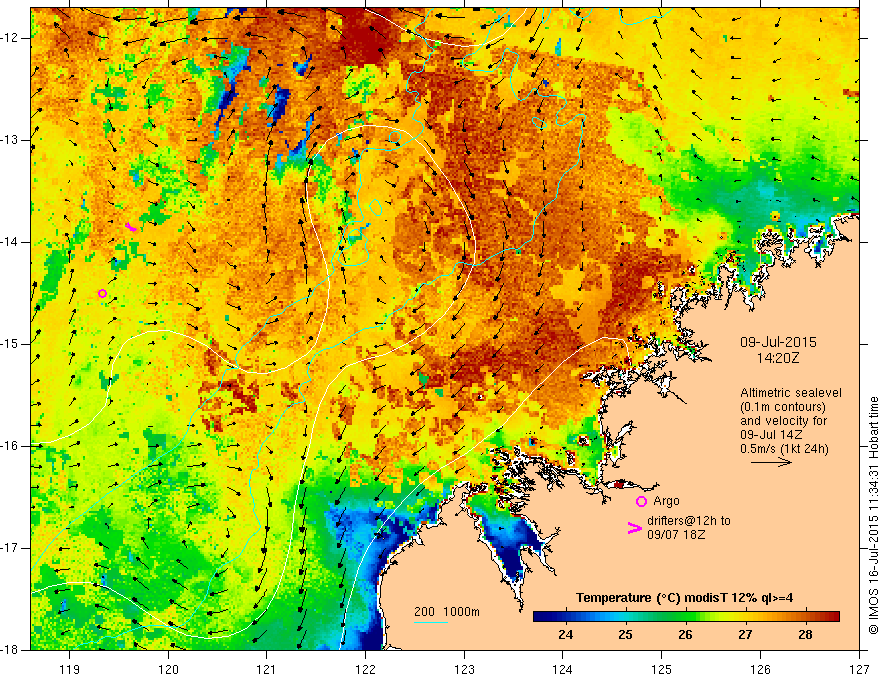Click the longitude axis label 126
This screenshot has width=880, height=680.
(760, 669)
